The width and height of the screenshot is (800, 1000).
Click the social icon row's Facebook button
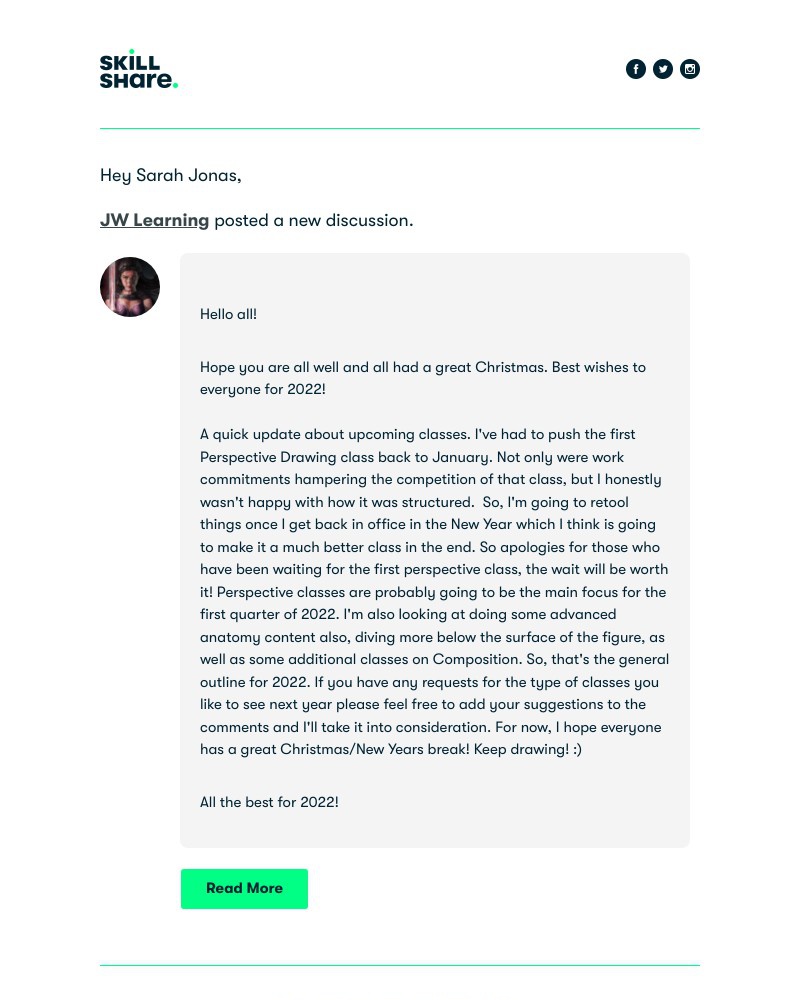tap(636, 68)
